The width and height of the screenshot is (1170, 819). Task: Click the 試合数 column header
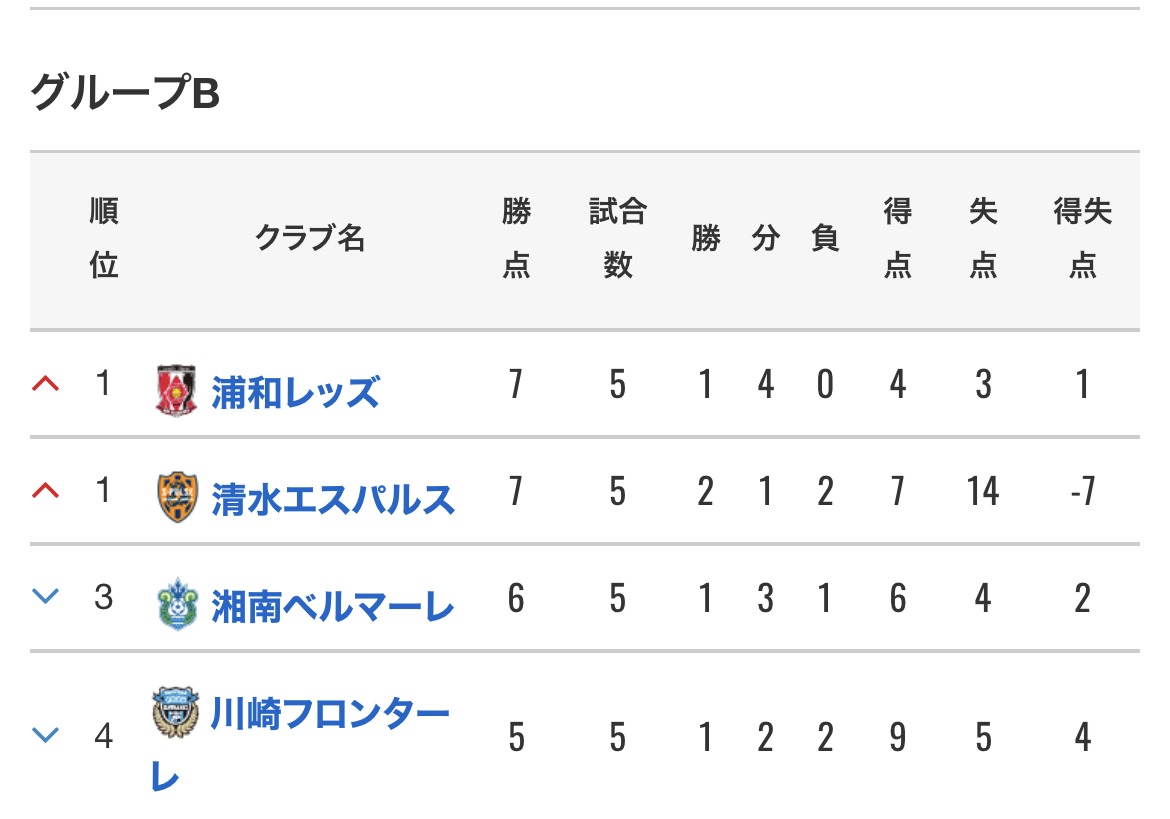618,238
